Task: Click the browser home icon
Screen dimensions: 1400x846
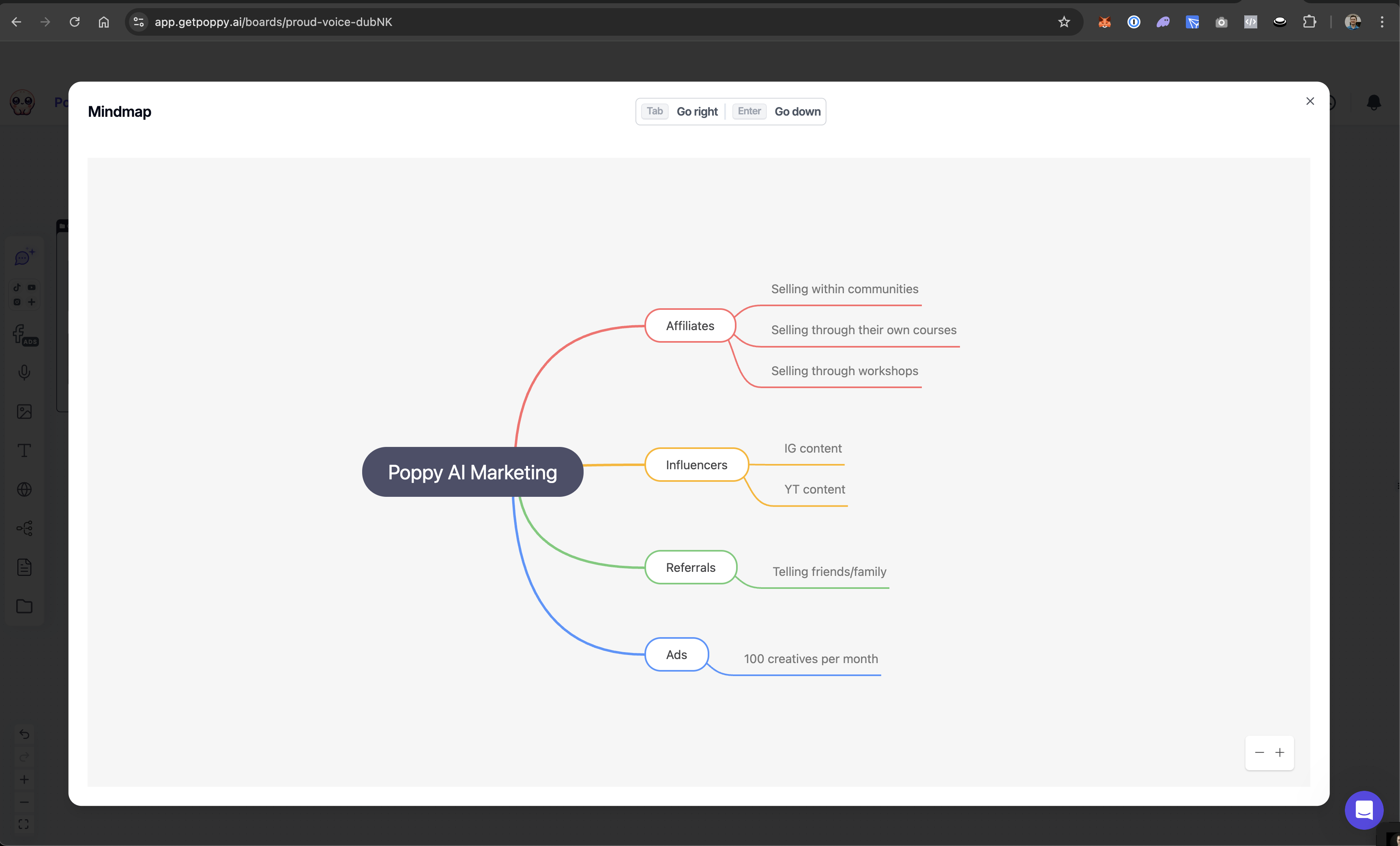Action: [103, 21]
